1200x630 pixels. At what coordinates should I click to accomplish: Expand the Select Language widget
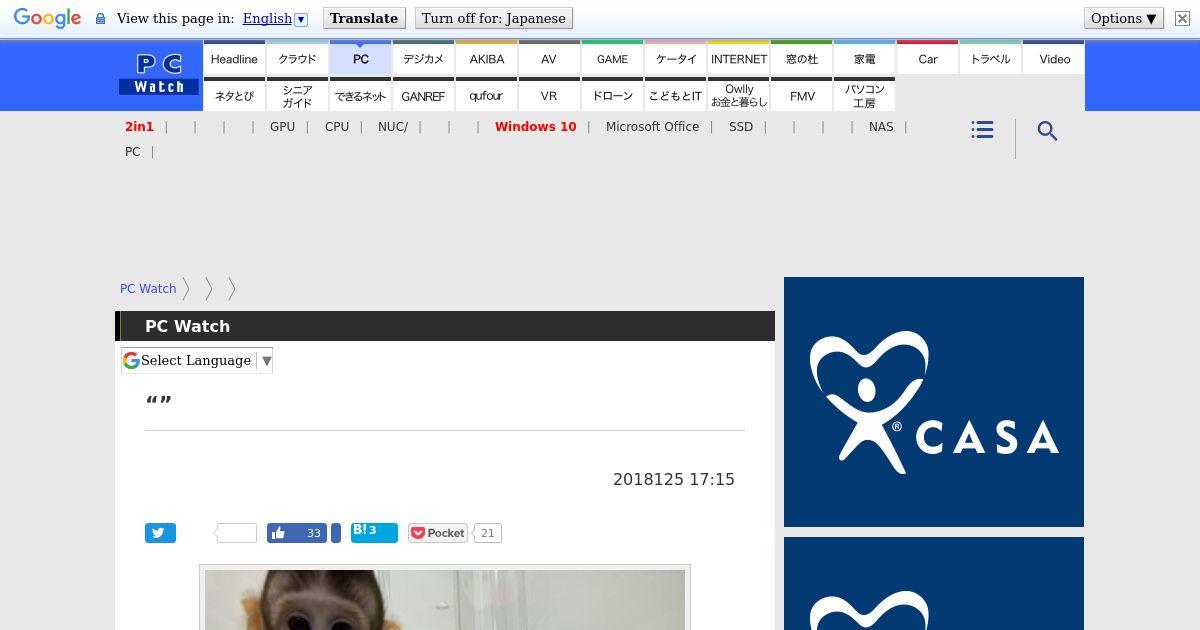(197, 360)
